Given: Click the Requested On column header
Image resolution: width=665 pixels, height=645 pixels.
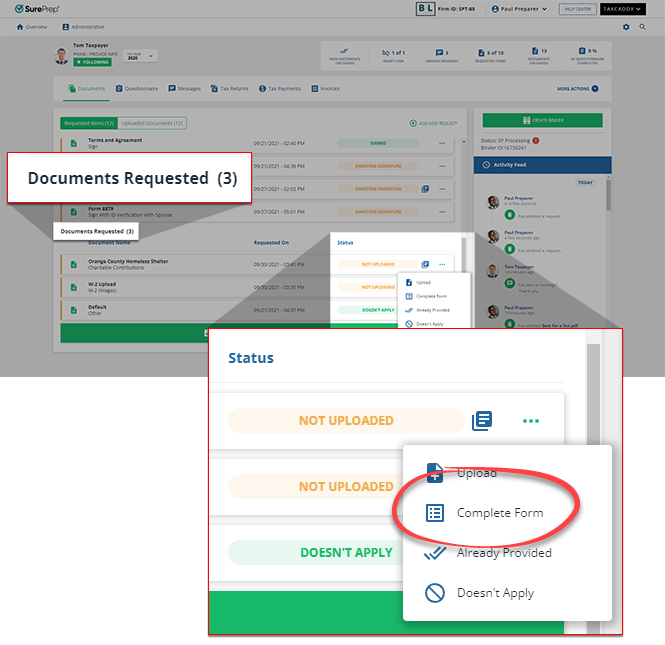Looking at the screenshot, I should pos(271,243).
